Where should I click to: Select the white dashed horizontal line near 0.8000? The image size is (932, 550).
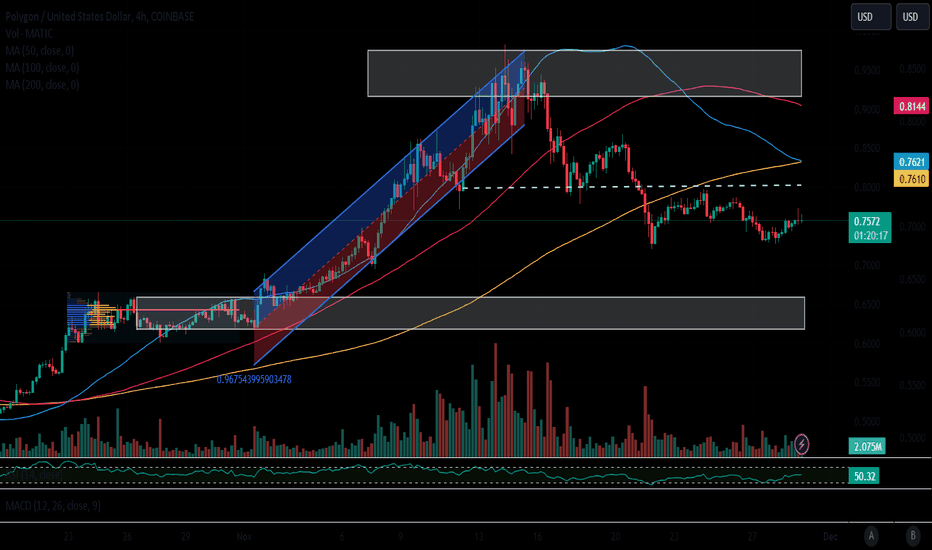pyautogui.click(x=631, y=187)
